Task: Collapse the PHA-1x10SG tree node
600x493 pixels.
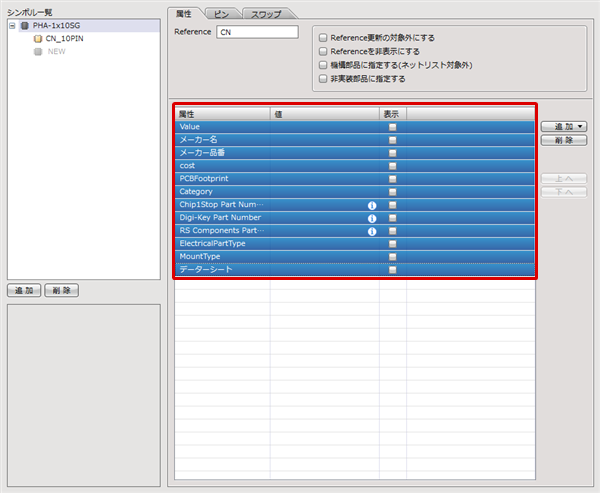Action: pyautogui.click(x=12, y=26)
